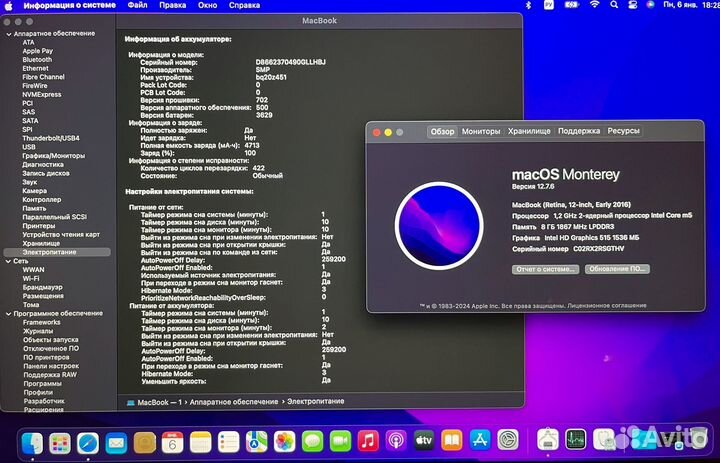Select Брандмауэр in the sidebar
The height and width of the screenshot is (463, 720).
(x=43, y=287)
